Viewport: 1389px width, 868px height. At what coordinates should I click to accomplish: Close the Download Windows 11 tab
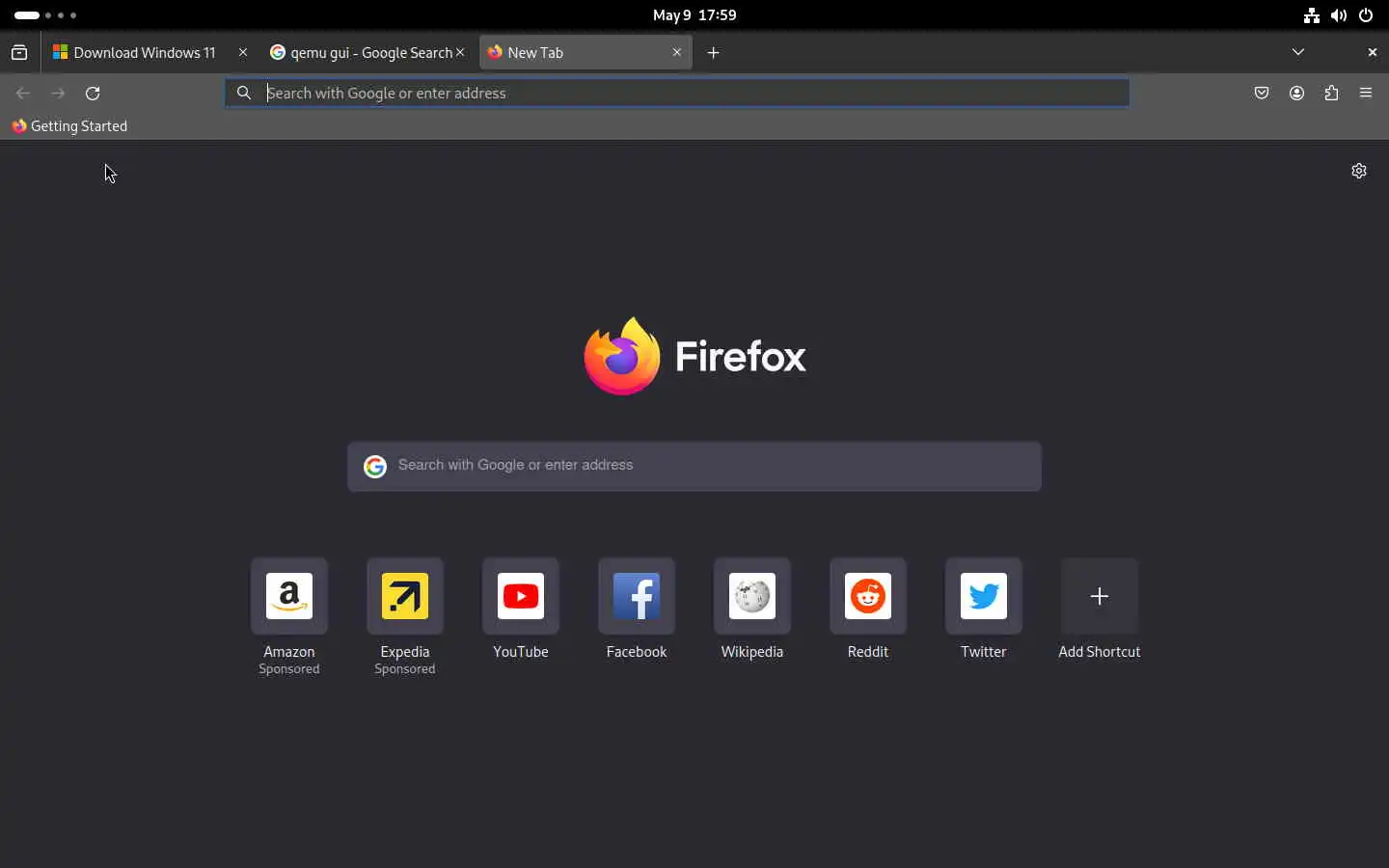243,52
